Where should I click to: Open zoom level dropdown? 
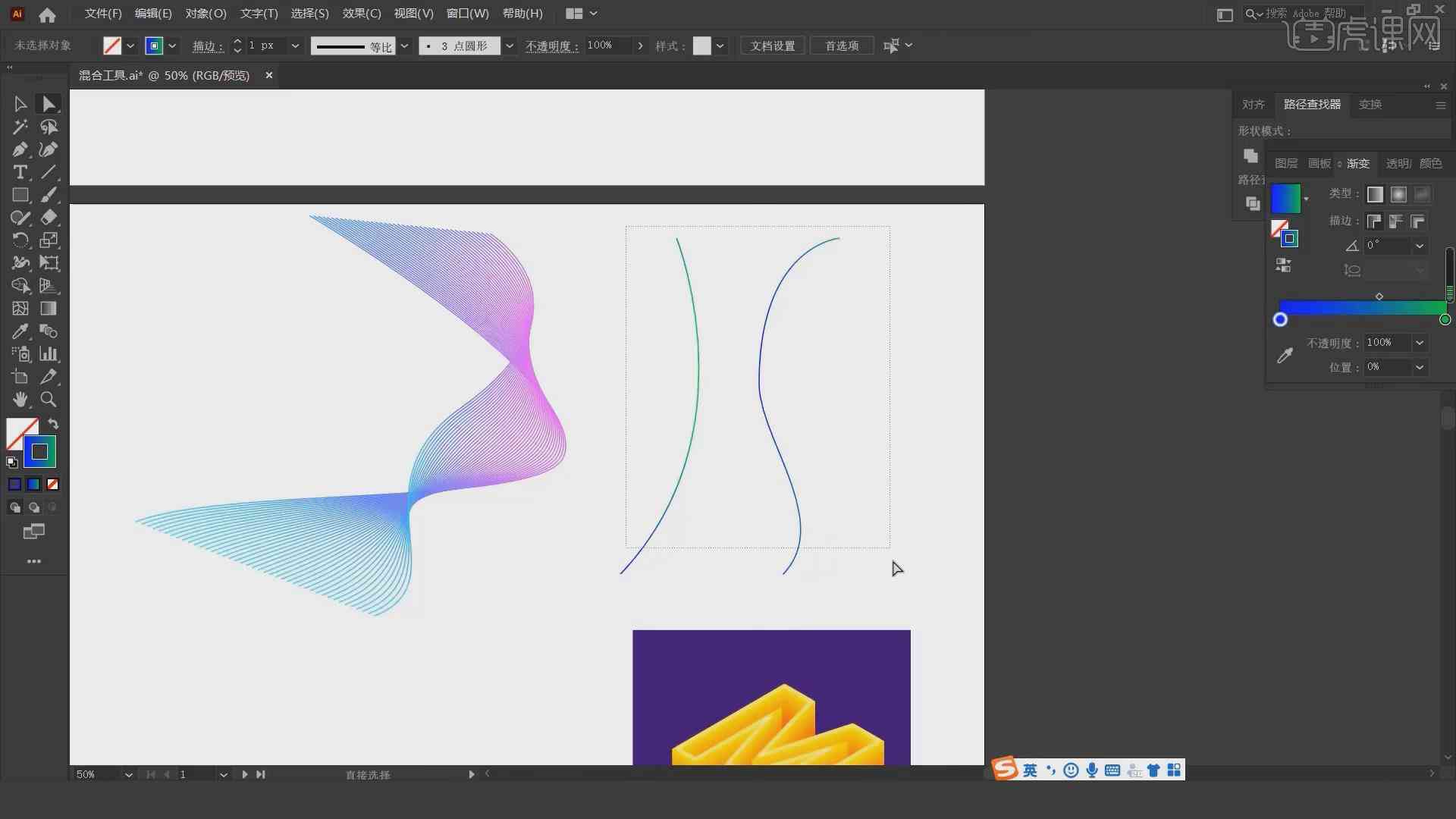pyautogui.click(x=129, y=774)
